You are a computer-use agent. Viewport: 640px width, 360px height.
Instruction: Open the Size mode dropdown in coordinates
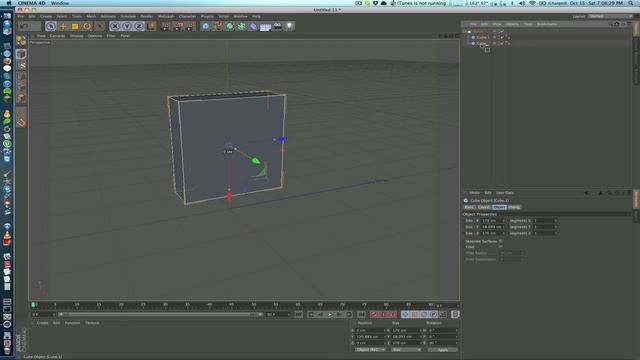pyautogui.click(x=406, y=350)
